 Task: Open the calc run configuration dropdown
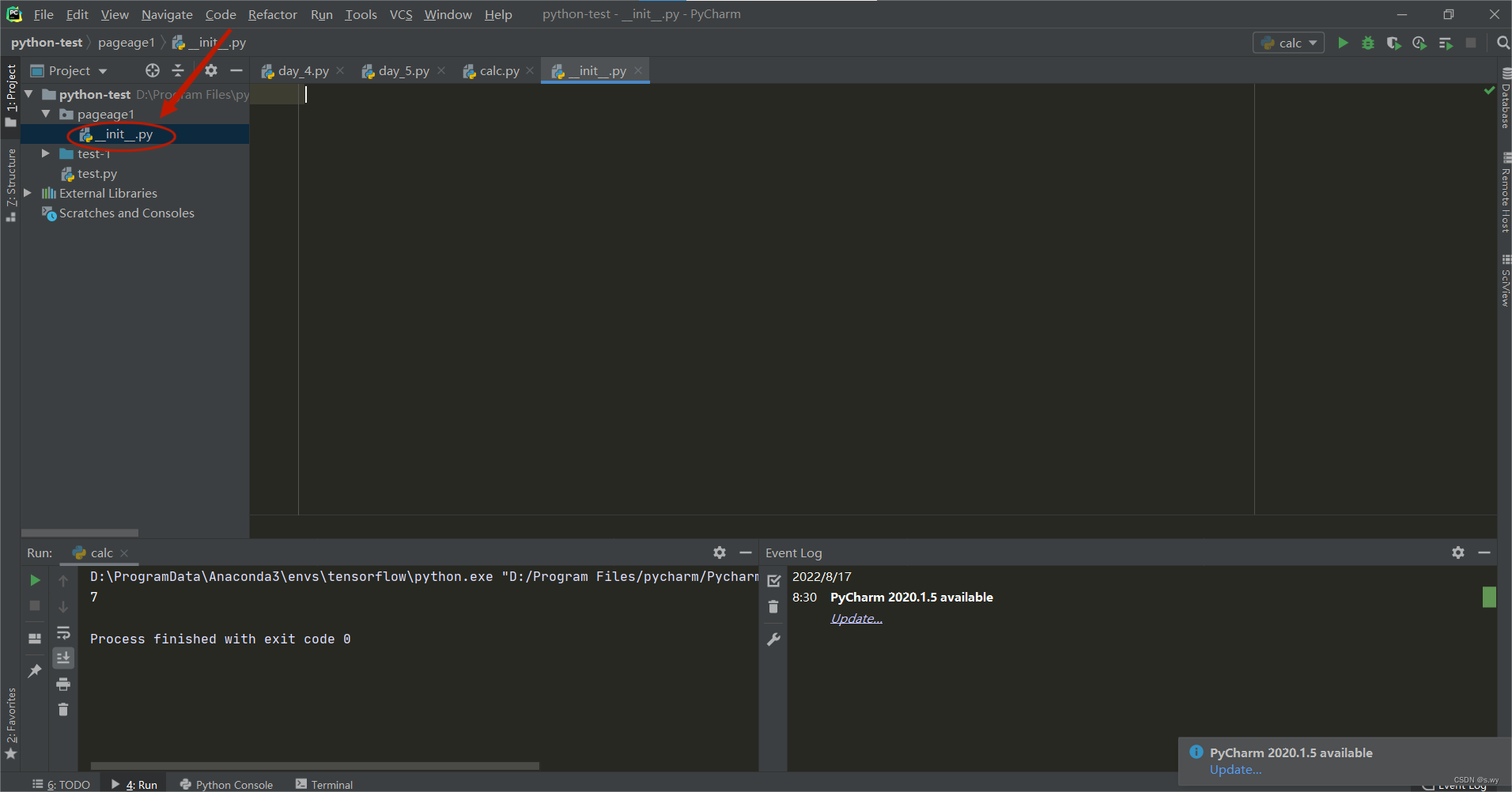(1289, 43)
